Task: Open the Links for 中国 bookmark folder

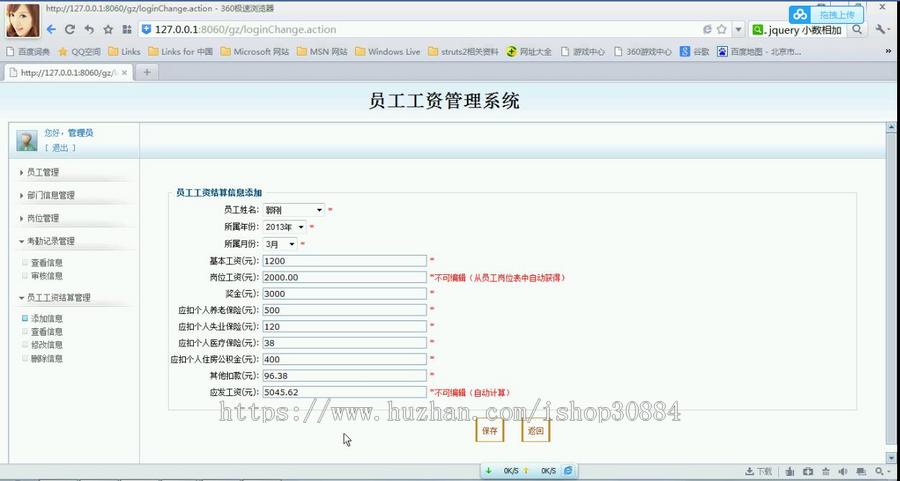Action: (x=180, y=52)
